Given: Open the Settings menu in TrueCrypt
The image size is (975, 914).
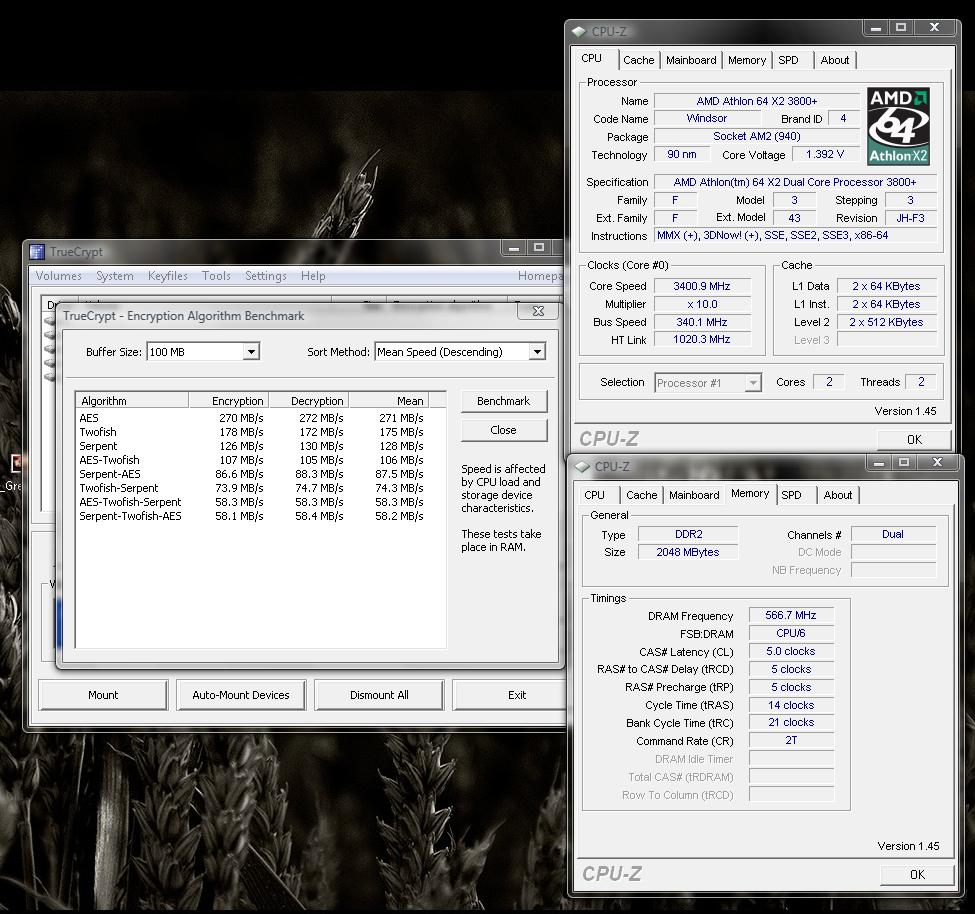Looking at the screenshot, I should (x=266, y=275).
